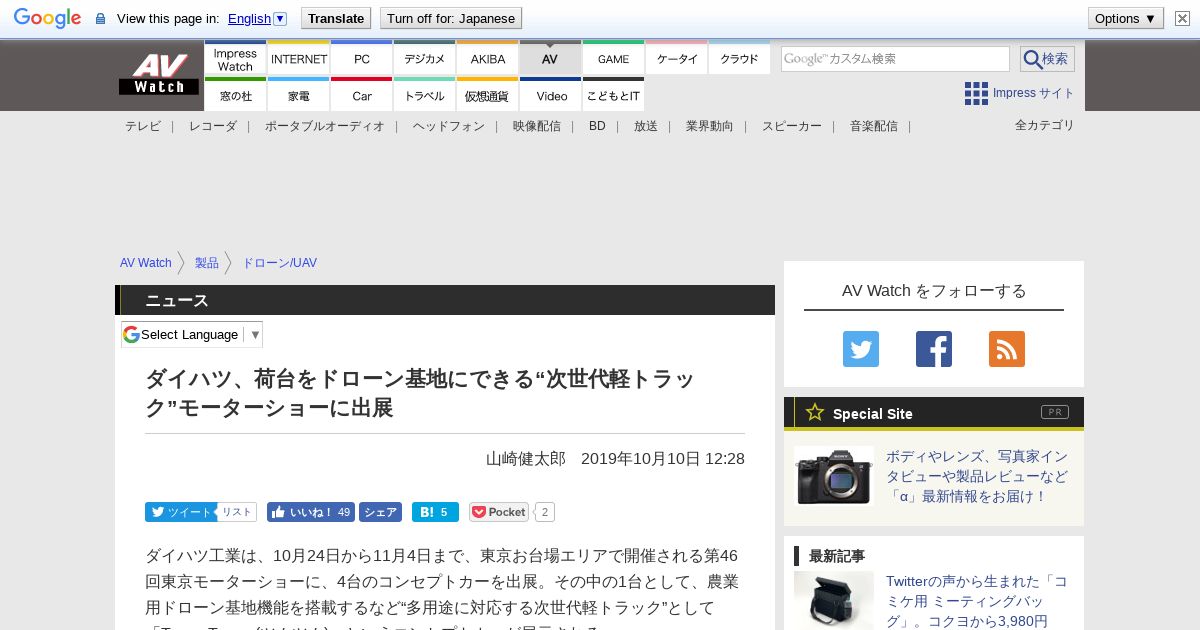
Task: Select the AV site tab
Action: click(x=550, y=59)
